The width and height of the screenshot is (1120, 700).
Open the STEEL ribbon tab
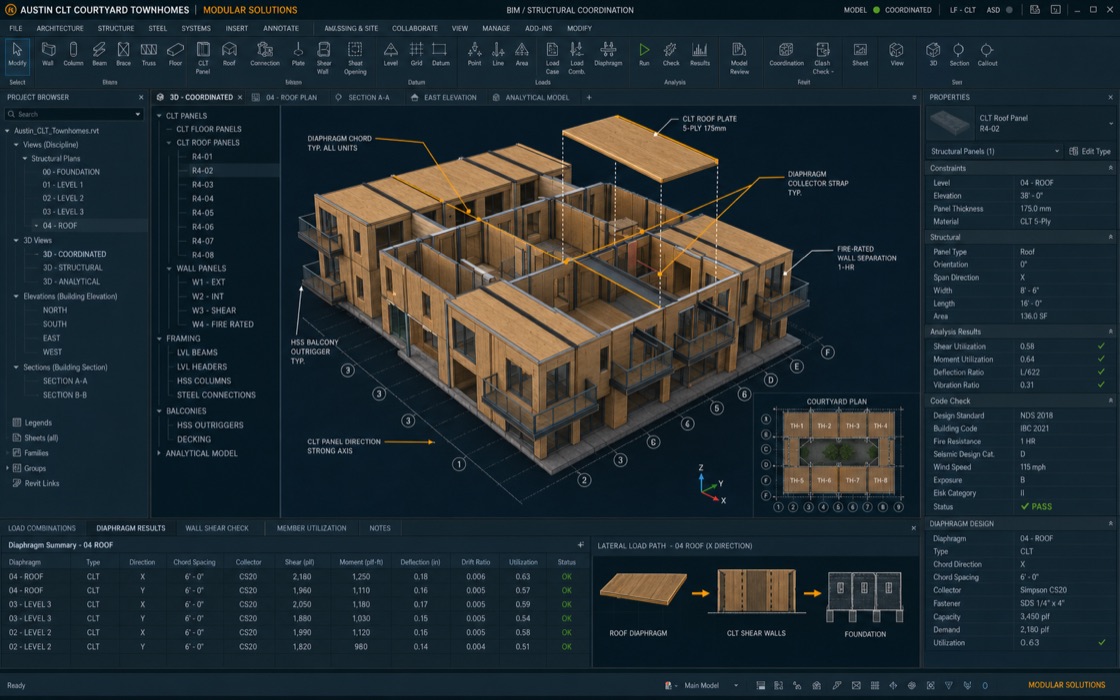pos(158,29)
